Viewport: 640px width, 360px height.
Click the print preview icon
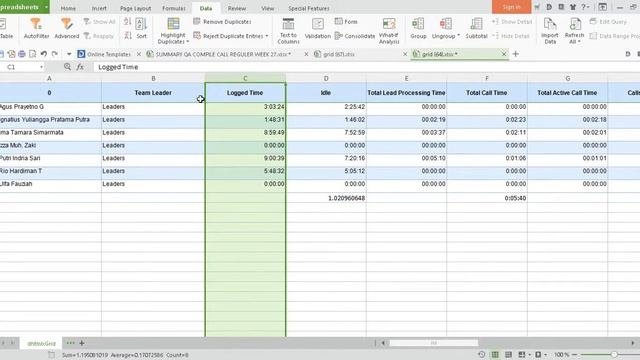tap(32, 54)
